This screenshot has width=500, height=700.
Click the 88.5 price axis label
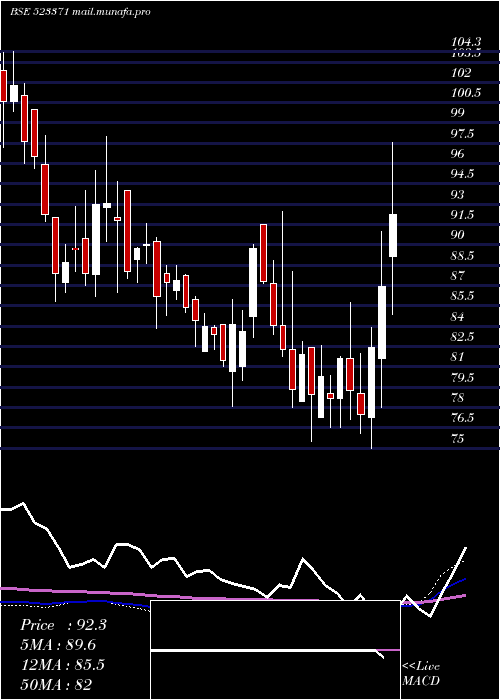coord(462,256)
